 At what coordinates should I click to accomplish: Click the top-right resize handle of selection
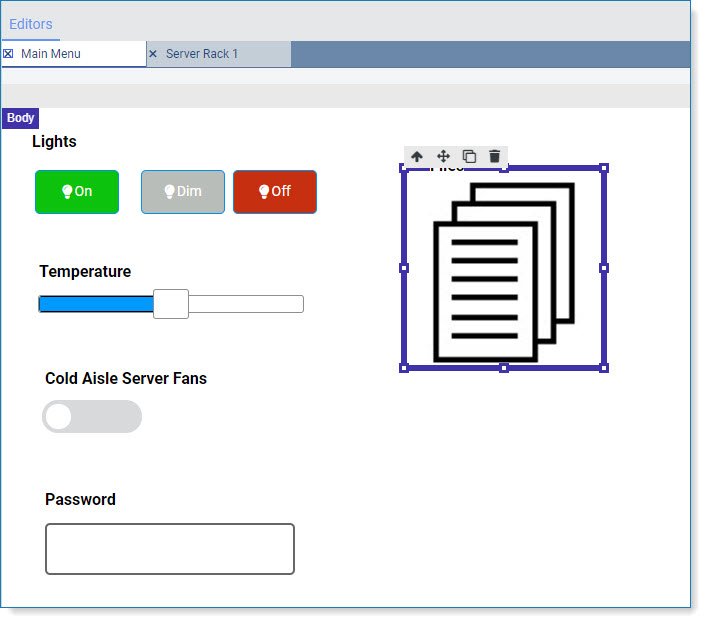604,168
